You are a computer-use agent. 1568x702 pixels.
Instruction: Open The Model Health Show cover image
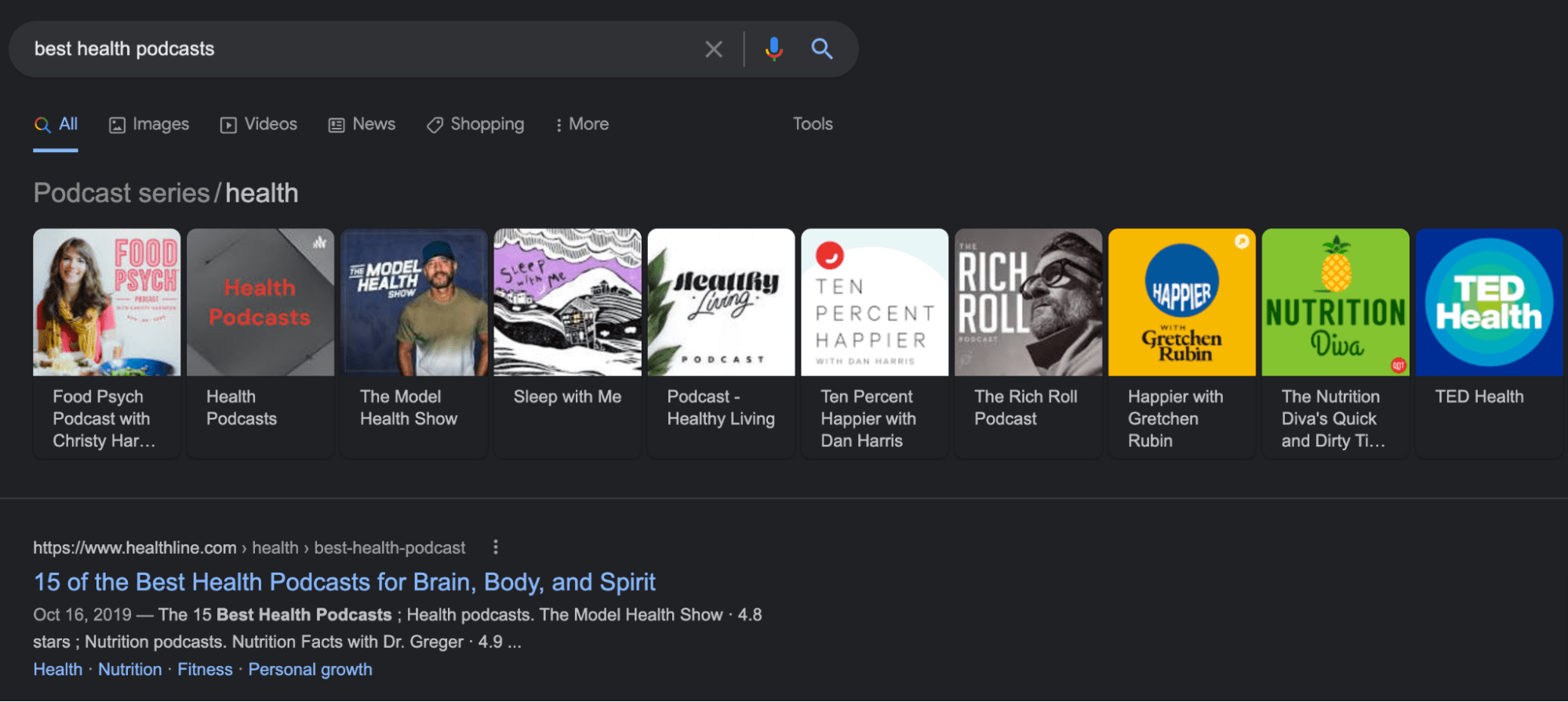[x=414, y=302]
